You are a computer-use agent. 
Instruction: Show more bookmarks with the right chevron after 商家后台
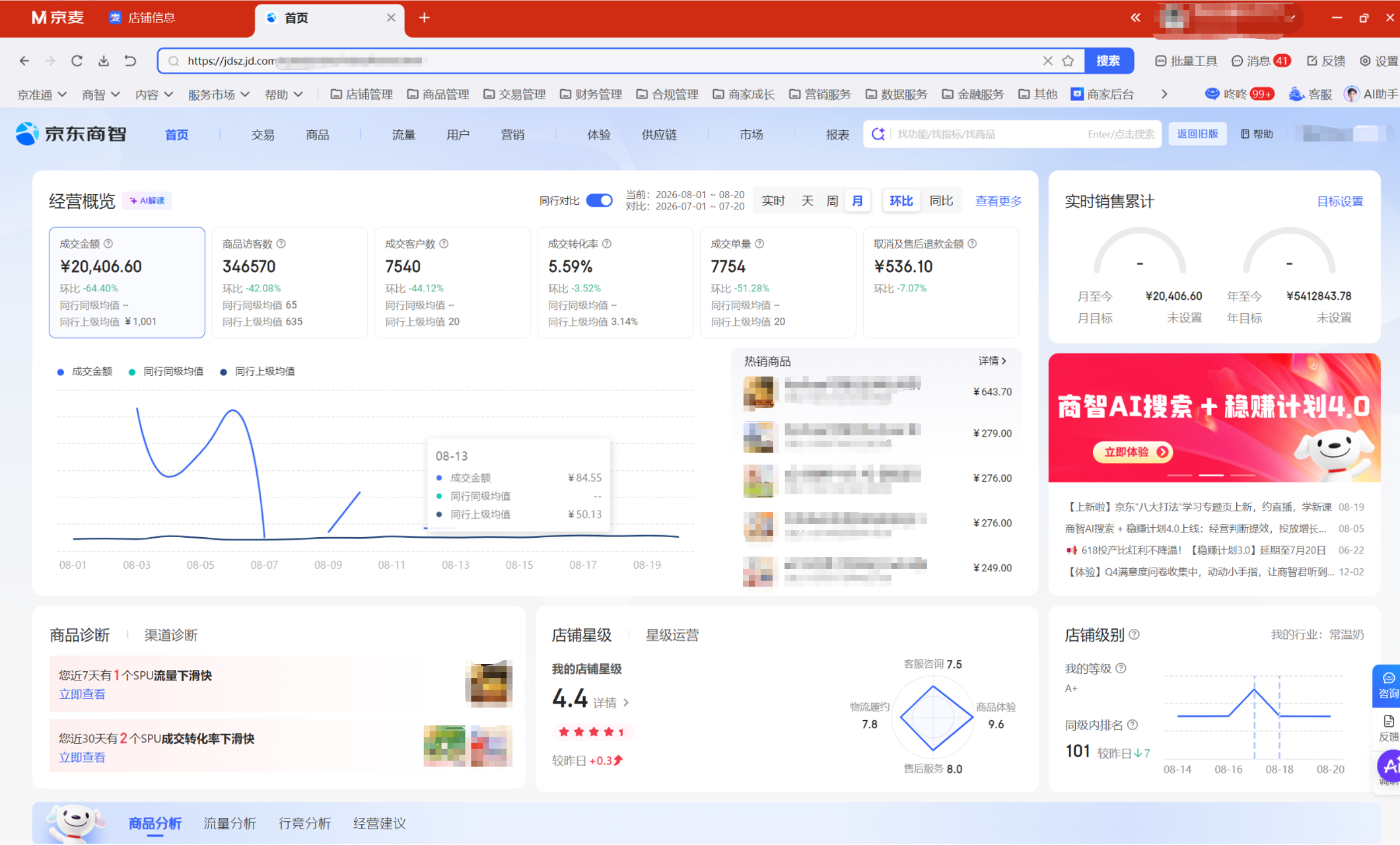[x=1164, y=94]
